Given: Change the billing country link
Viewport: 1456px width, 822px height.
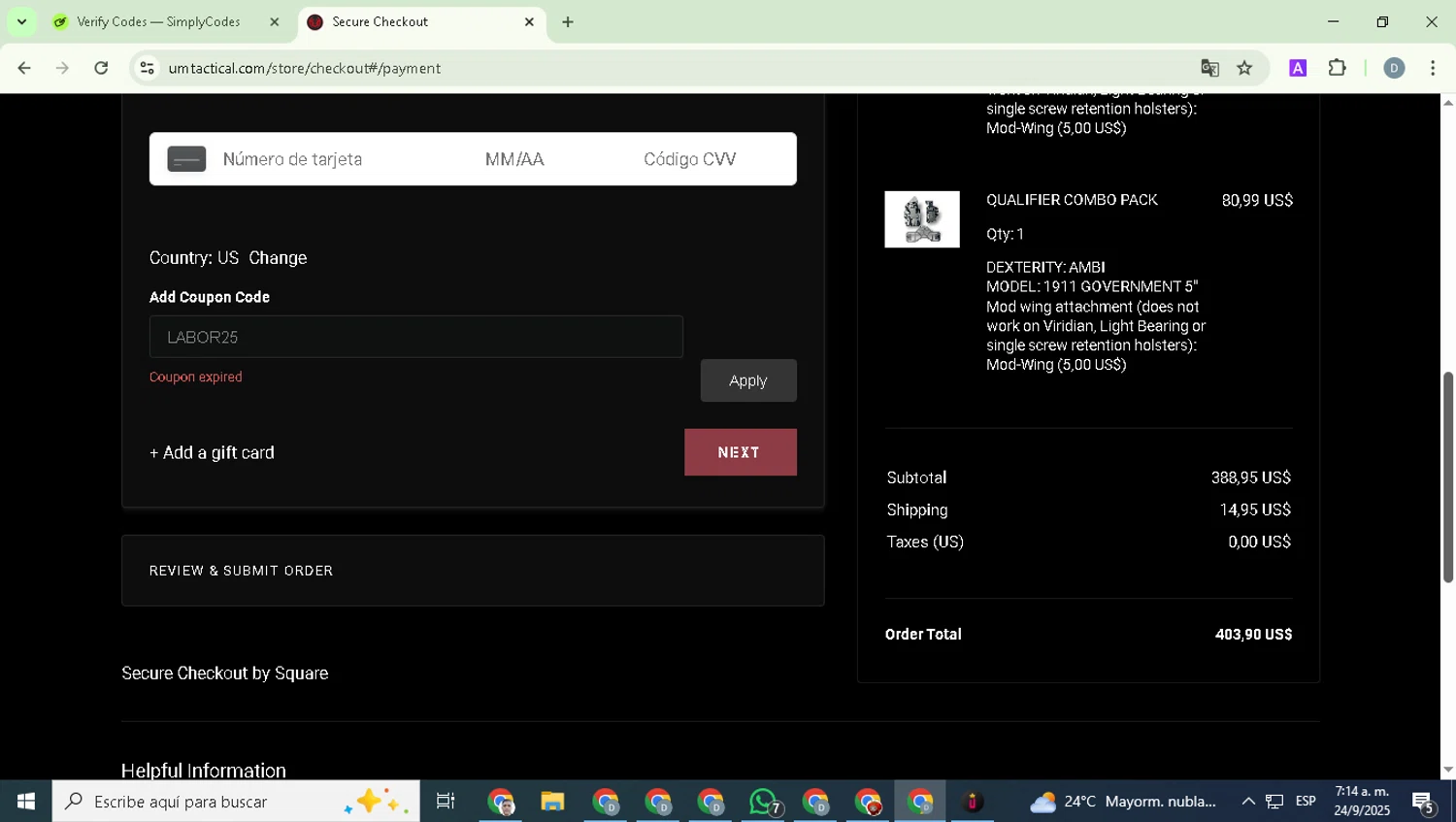Looking at the screenshot, I should click(x=278, y=258).
